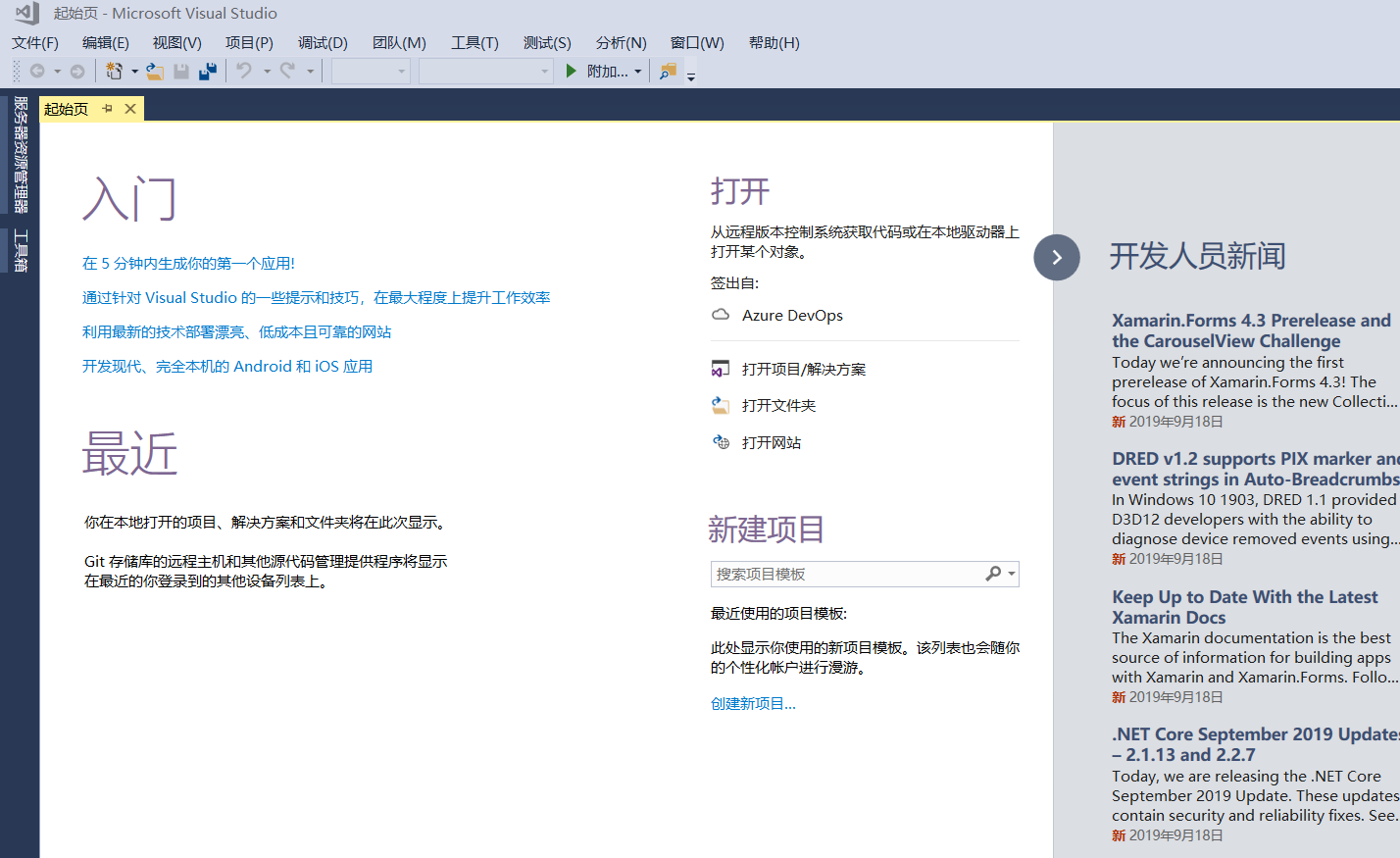The width and height of the screenshot is (1400, 858).
Task: Click the toolbar drag grip handle
Action: coord(16,72)
